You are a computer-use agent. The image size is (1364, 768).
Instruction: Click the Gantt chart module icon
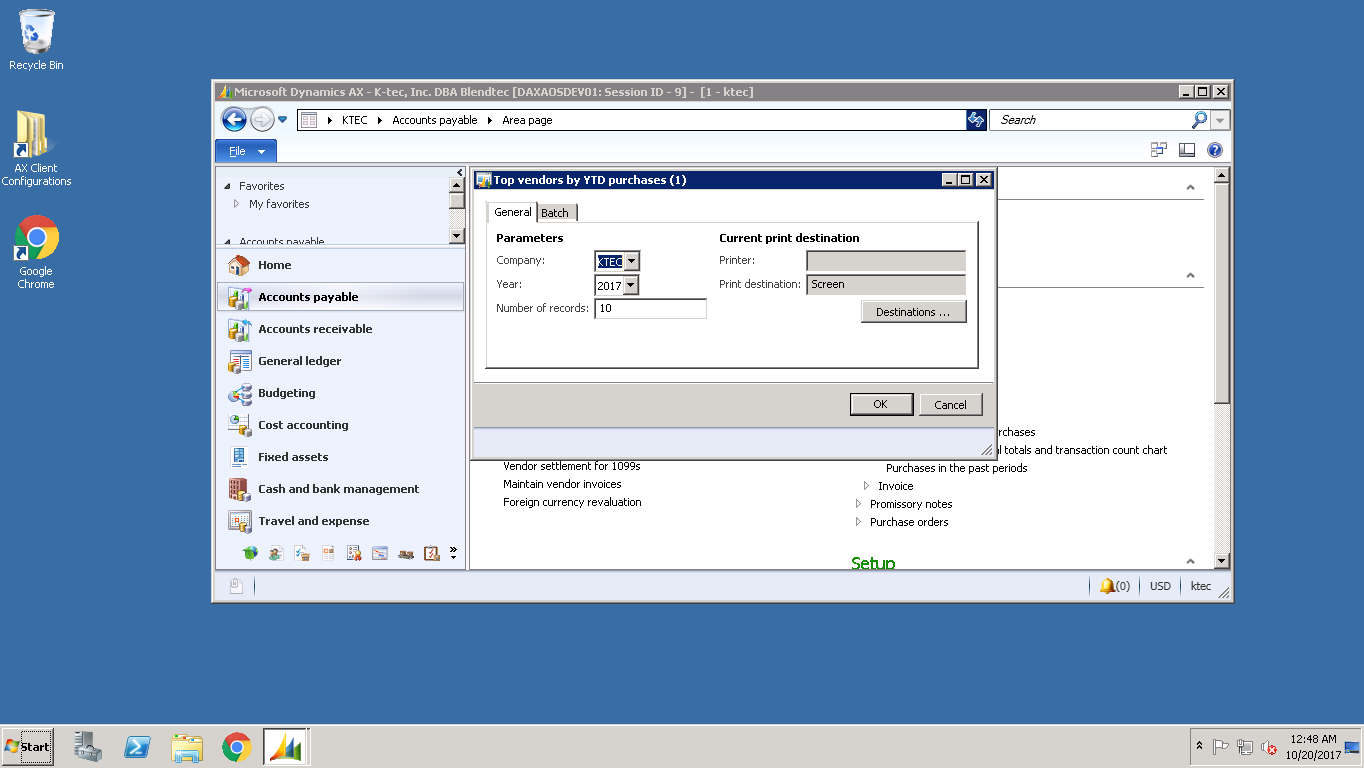pyautogui.click(x=380, y=553)
